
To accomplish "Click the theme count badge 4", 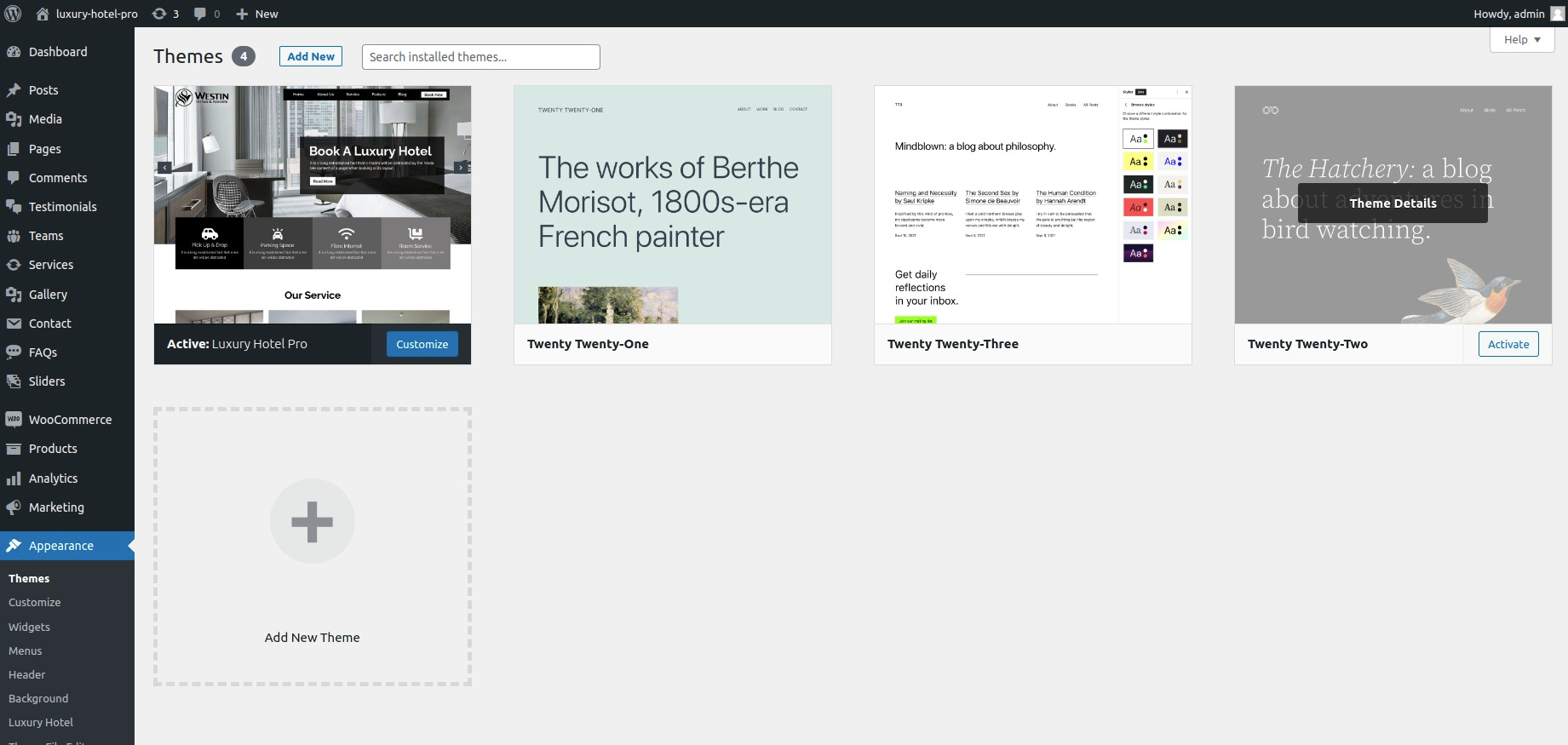I will 244,56.
